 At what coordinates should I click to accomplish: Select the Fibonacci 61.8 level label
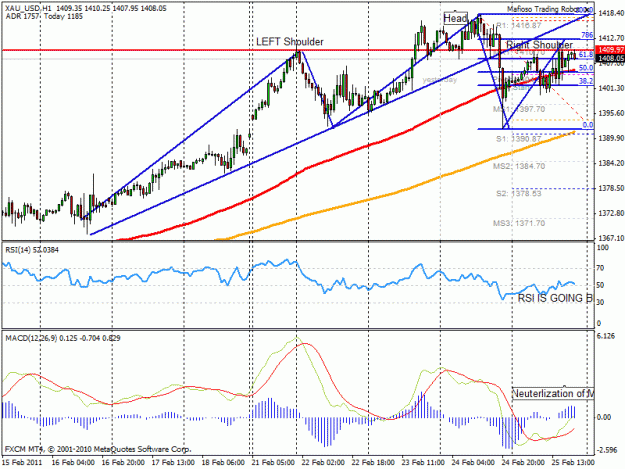pyautogui.click(x=586, y=55)
